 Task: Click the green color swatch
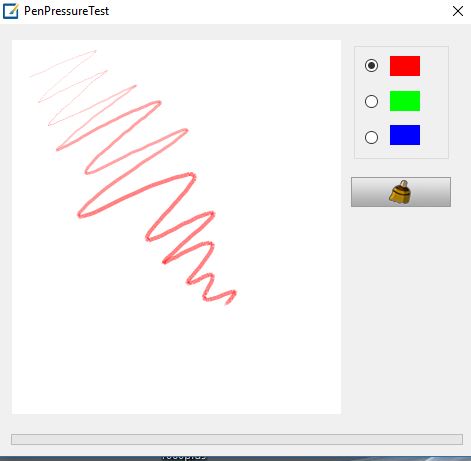coord(405,101)
